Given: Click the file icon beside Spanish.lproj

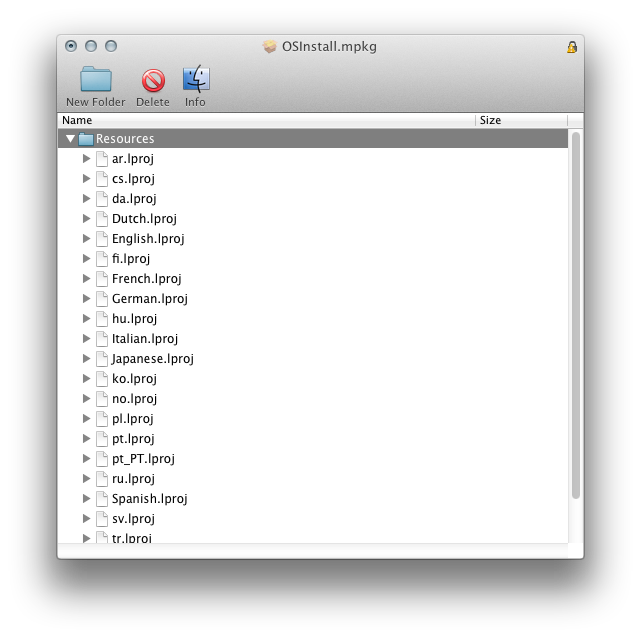Looking at the screenshot, I should [102, 499].
